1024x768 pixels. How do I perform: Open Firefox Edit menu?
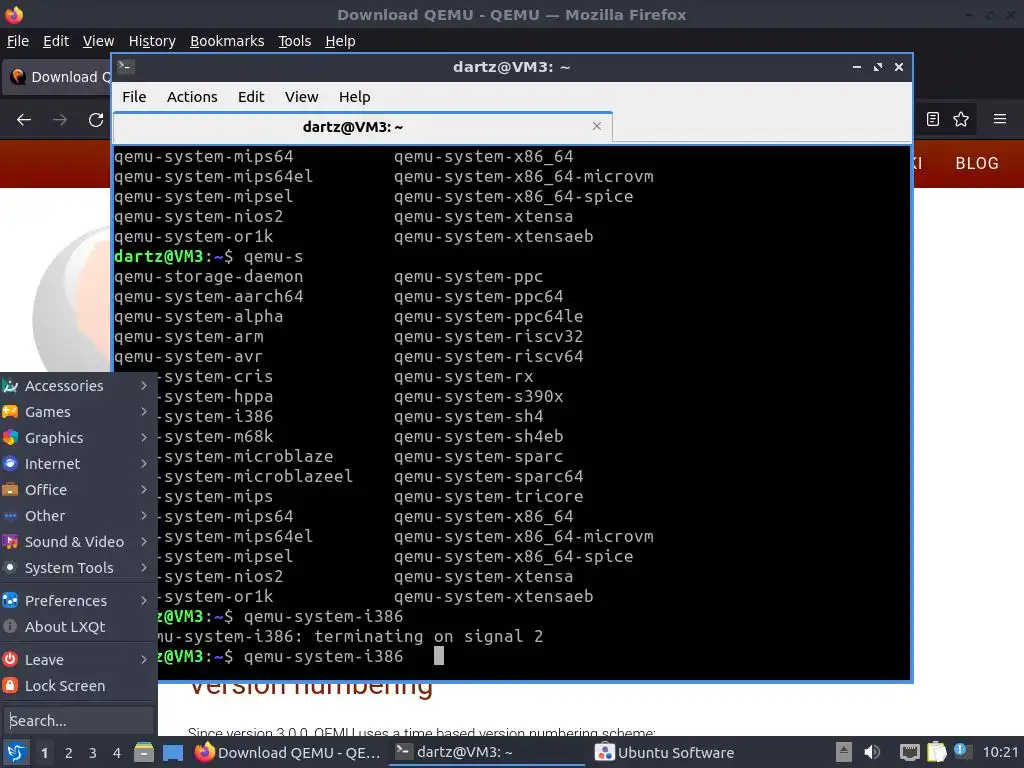tap(56, 41)
